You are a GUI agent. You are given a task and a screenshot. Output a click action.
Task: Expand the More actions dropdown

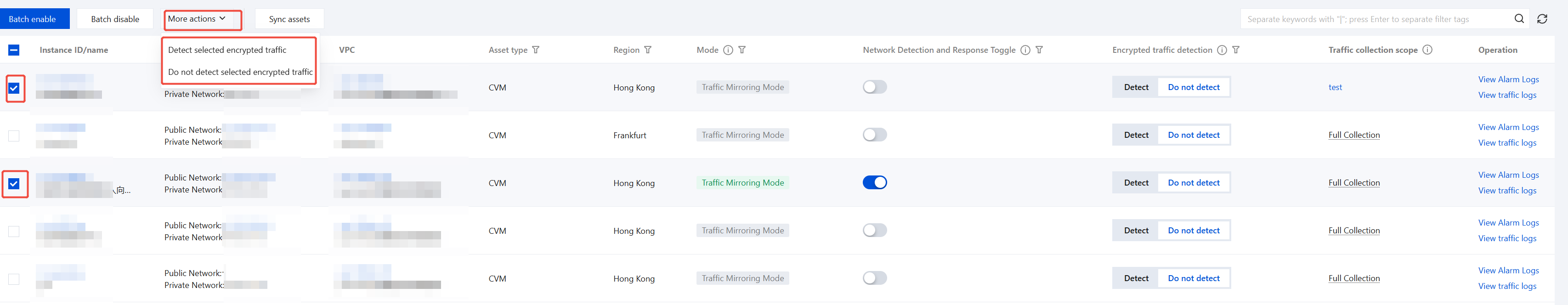[202, 19]
